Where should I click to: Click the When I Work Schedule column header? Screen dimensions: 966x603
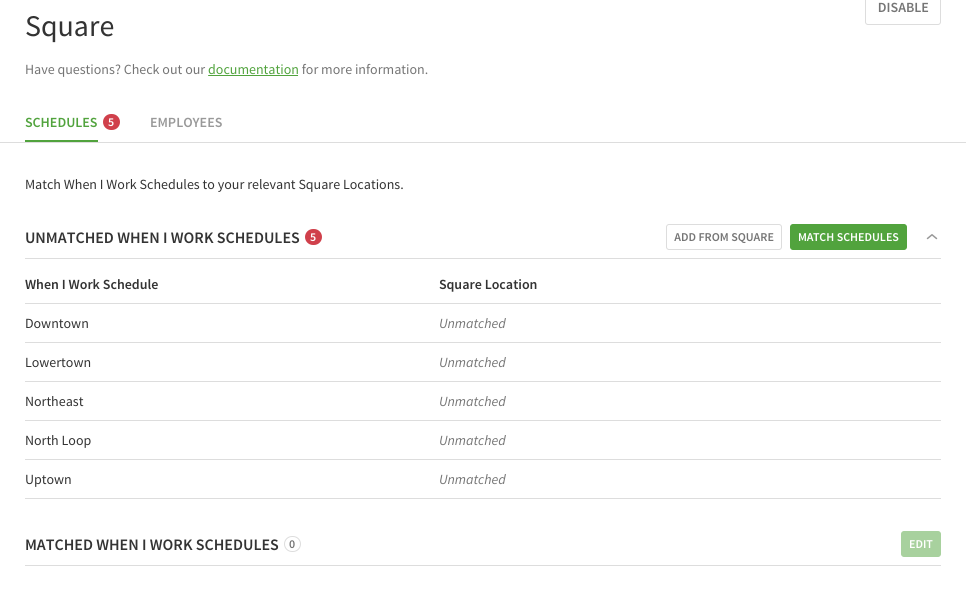[x=91, y=284]
